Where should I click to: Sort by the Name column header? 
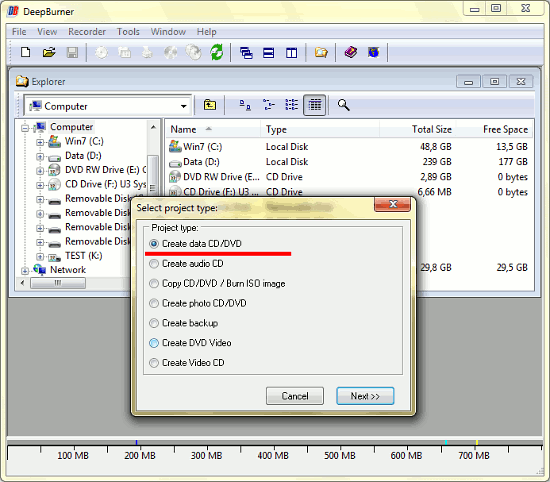[213, 129]
